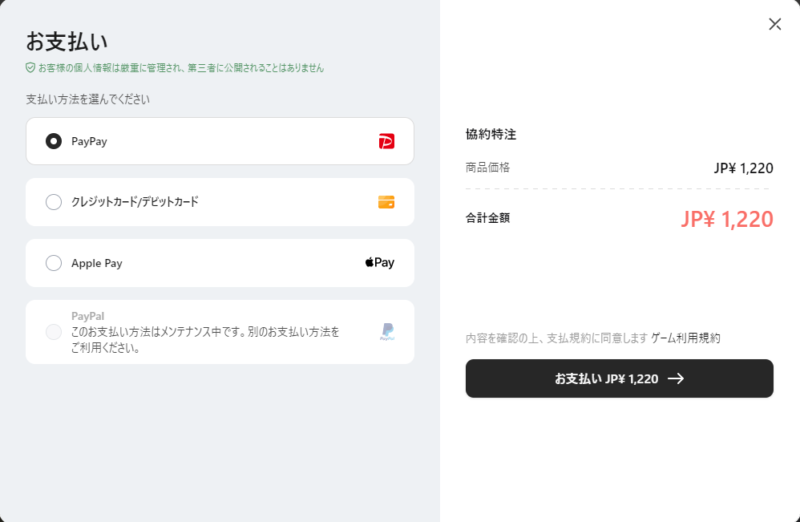
Task: Select the クレジットカード/デビットカード radio button
Action: [x=54, y=202]
